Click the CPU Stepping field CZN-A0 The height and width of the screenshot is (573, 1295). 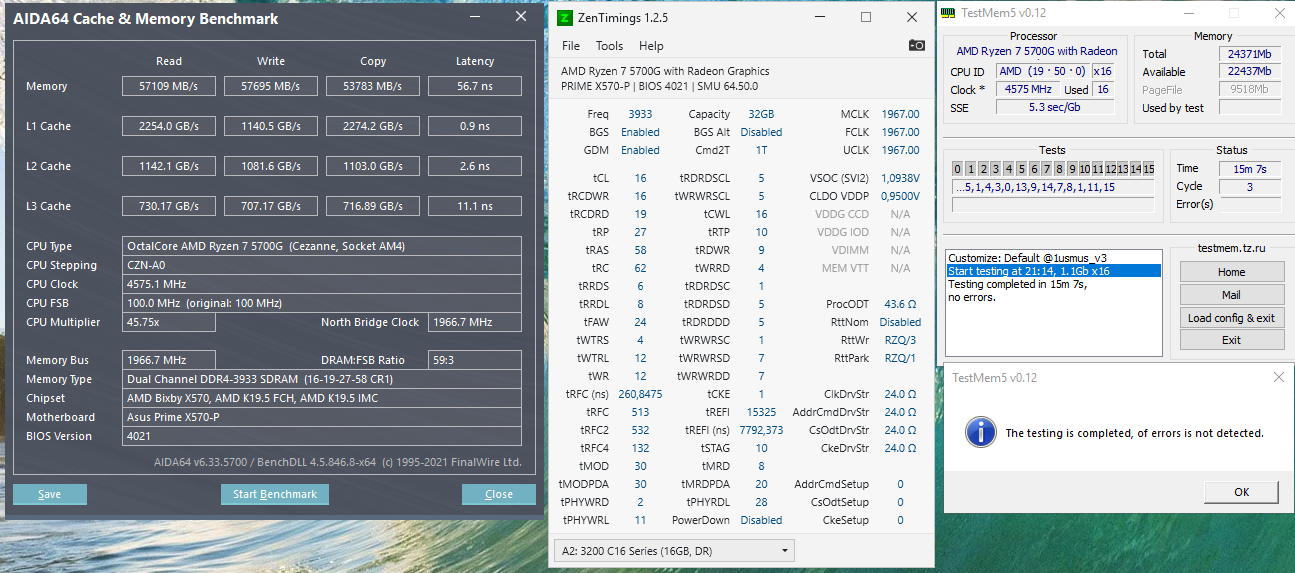pos(322,265)
